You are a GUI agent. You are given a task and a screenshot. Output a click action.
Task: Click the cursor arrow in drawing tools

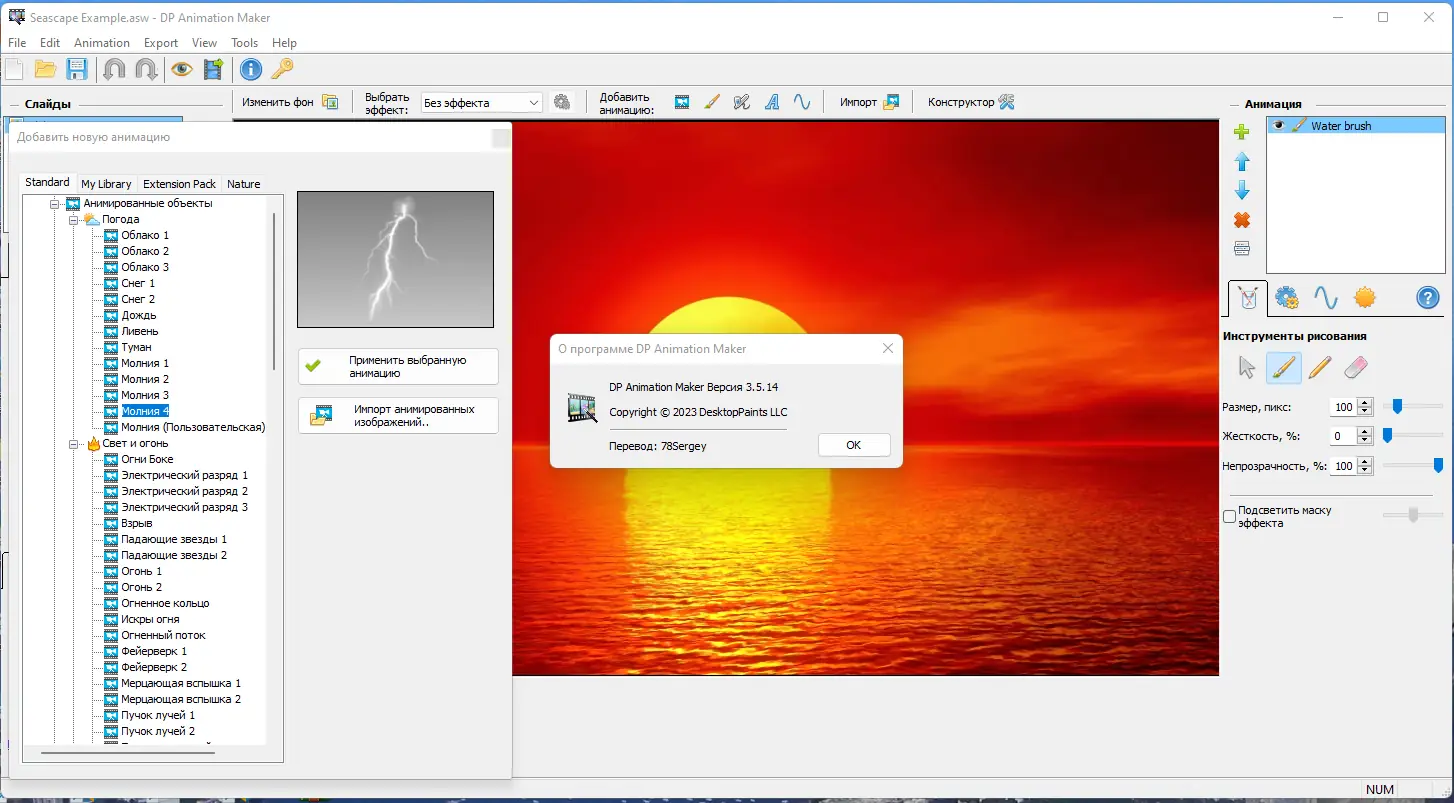click(x=1246, y=368)
